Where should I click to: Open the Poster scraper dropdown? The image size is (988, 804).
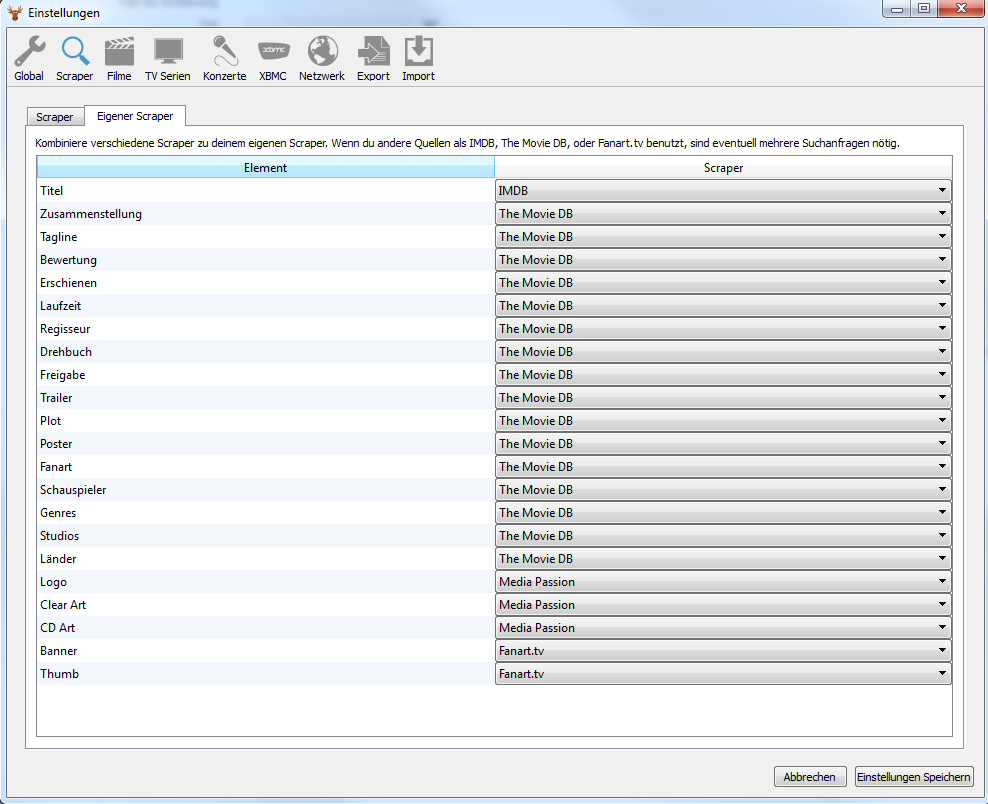pyautogui.click(x=723, y=444)
